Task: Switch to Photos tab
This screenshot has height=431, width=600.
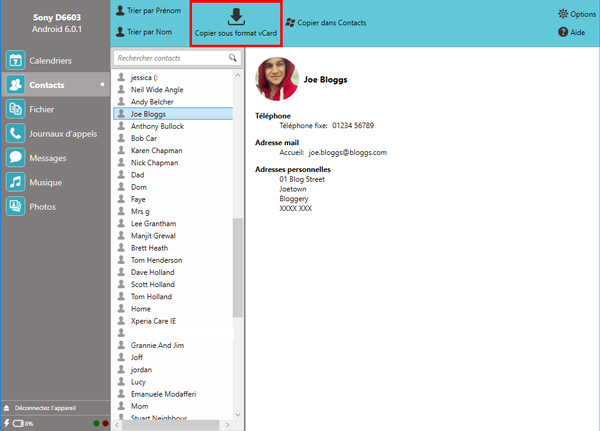Action: (55, 206)
